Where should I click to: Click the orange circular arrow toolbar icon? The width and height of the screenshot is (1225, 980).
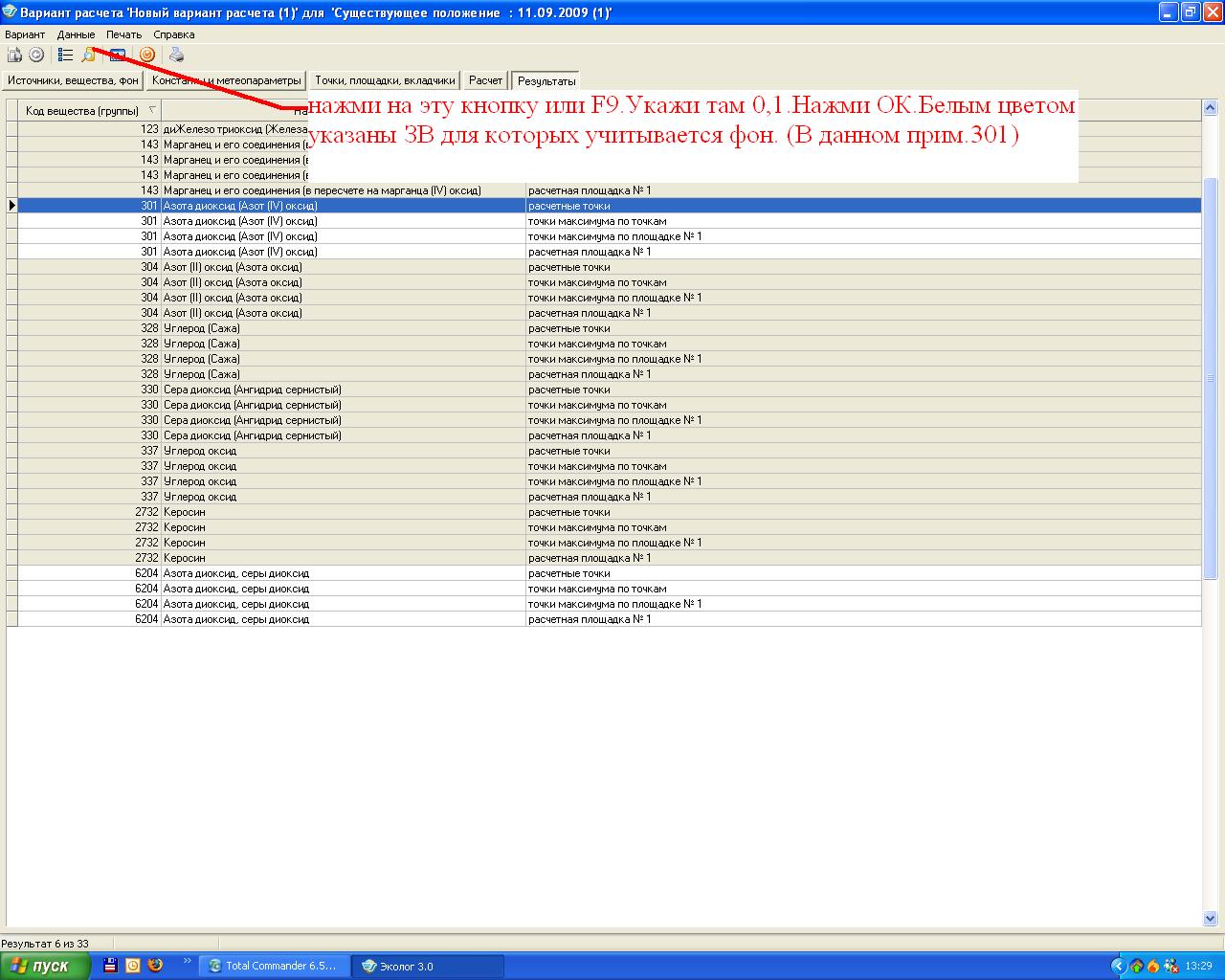click(x=146, y=56)
